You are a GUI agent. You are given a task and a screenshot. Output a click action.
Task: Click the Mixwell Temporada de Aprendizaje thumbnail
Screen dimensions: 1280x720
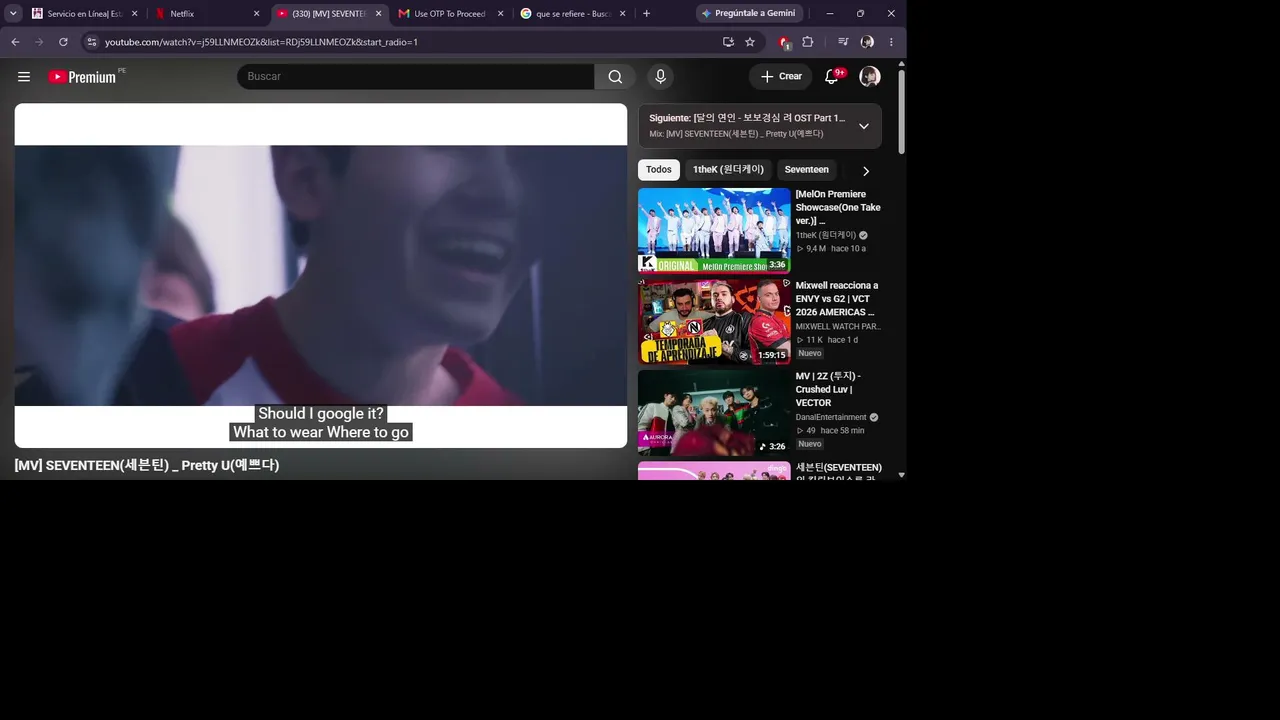click(x=714, y=322)
